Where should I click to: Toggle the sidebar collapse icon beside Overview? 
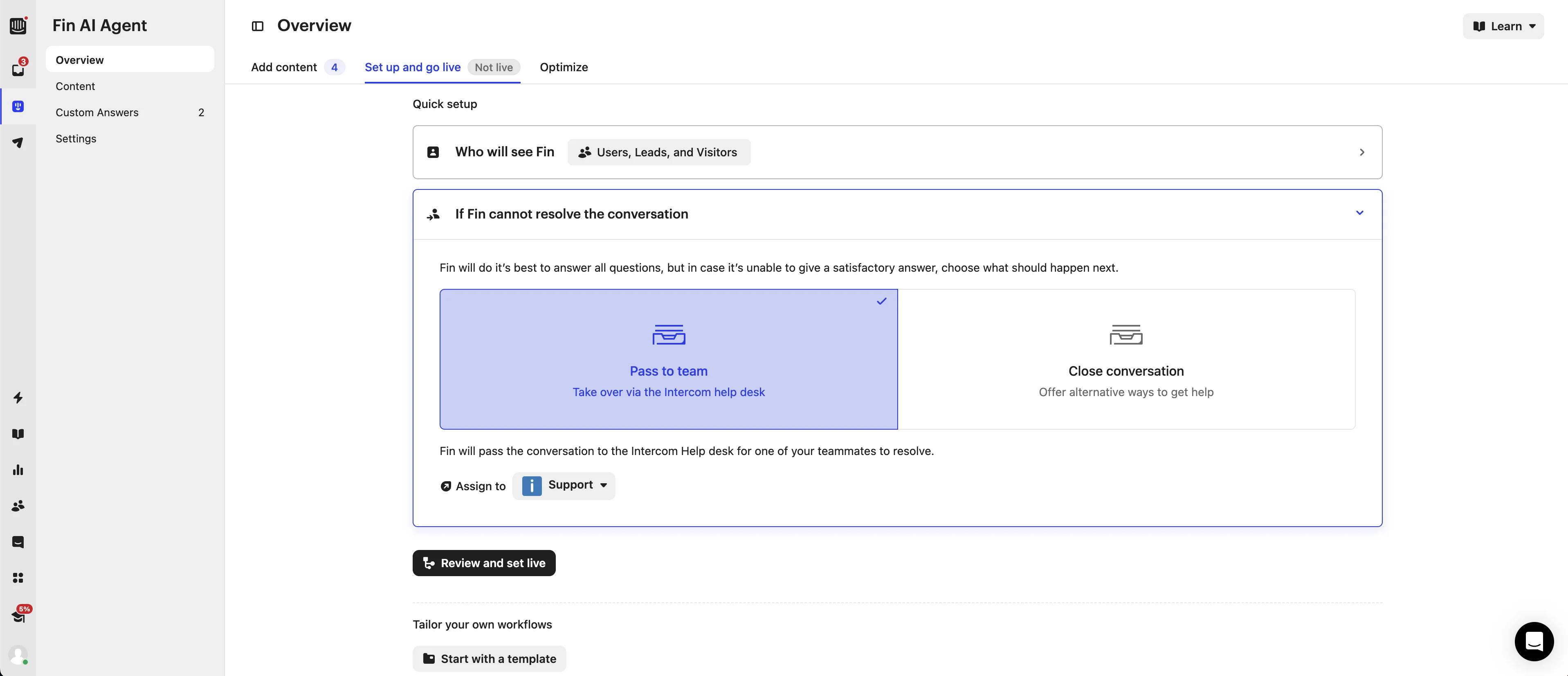[x=258, y=26]
